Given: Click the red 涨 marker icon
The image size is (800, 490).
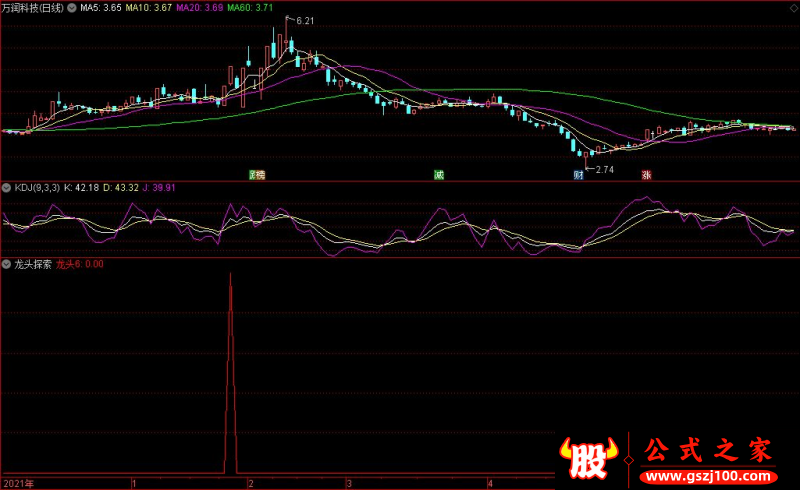Looking at the screenshot, I should pyautogui.click(x=646, y=175).
